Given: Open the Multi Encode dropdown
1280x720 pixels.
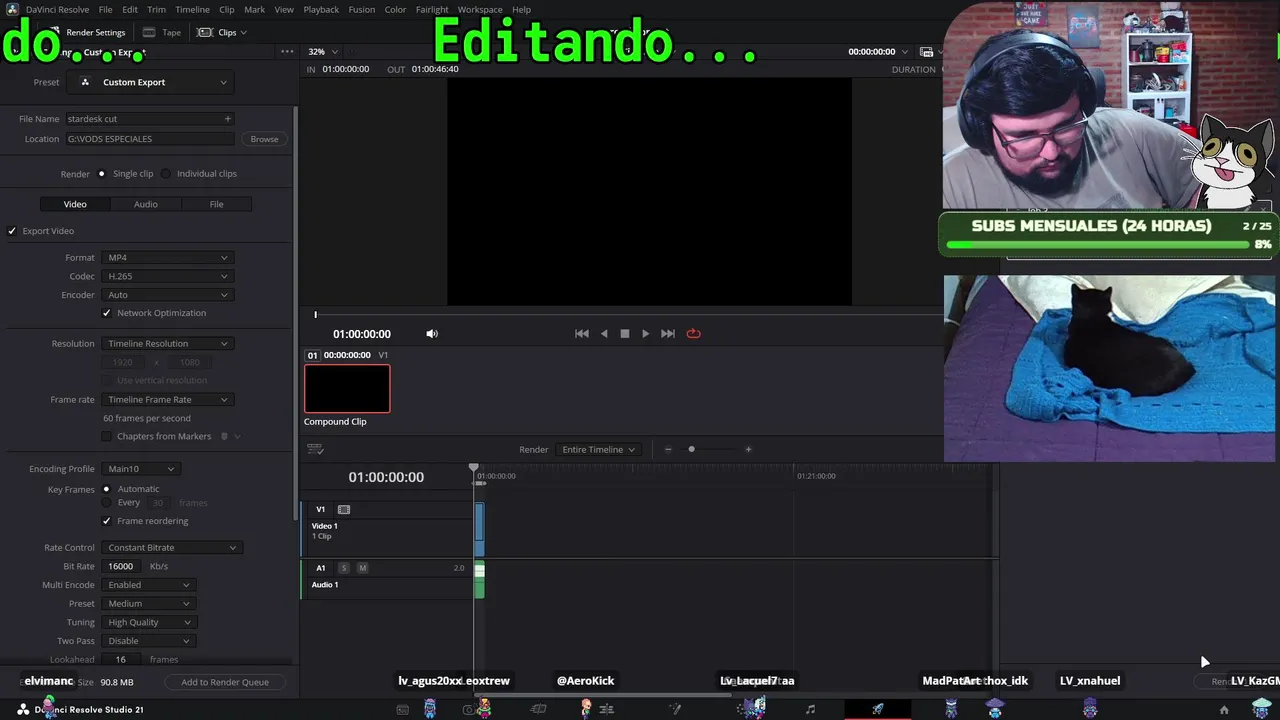Looking at the screenshot, I should coord(148,585).
